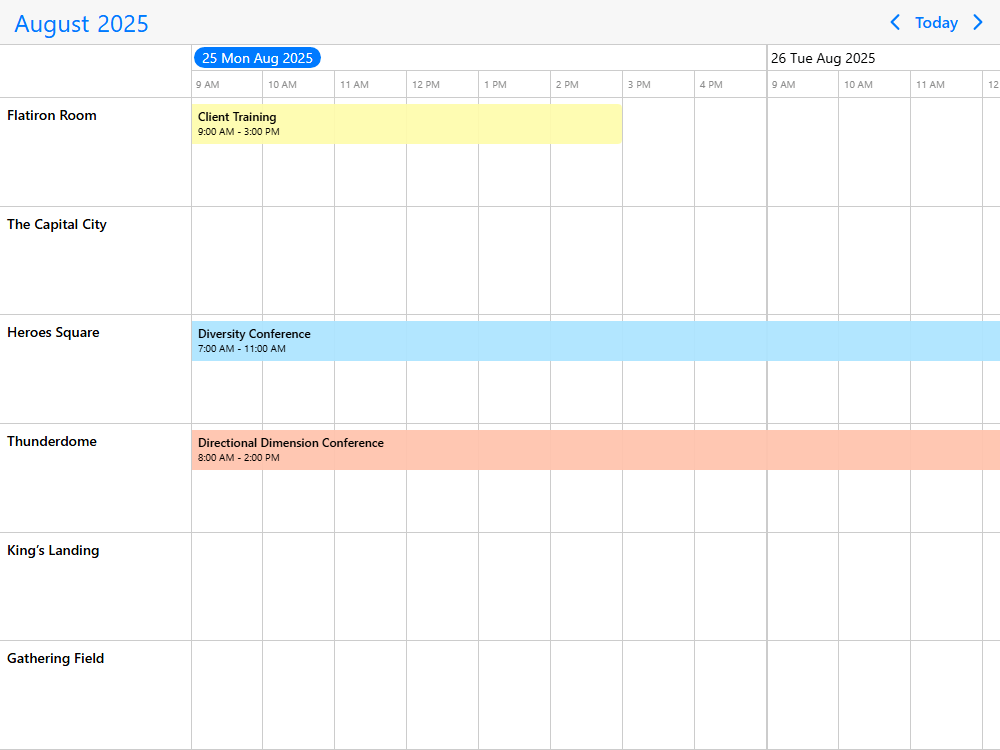Screen dimensions: 1000x750
Task: Open the Directional Dimension Conference event
Action: pyautogui.click(x=595, y=450)
